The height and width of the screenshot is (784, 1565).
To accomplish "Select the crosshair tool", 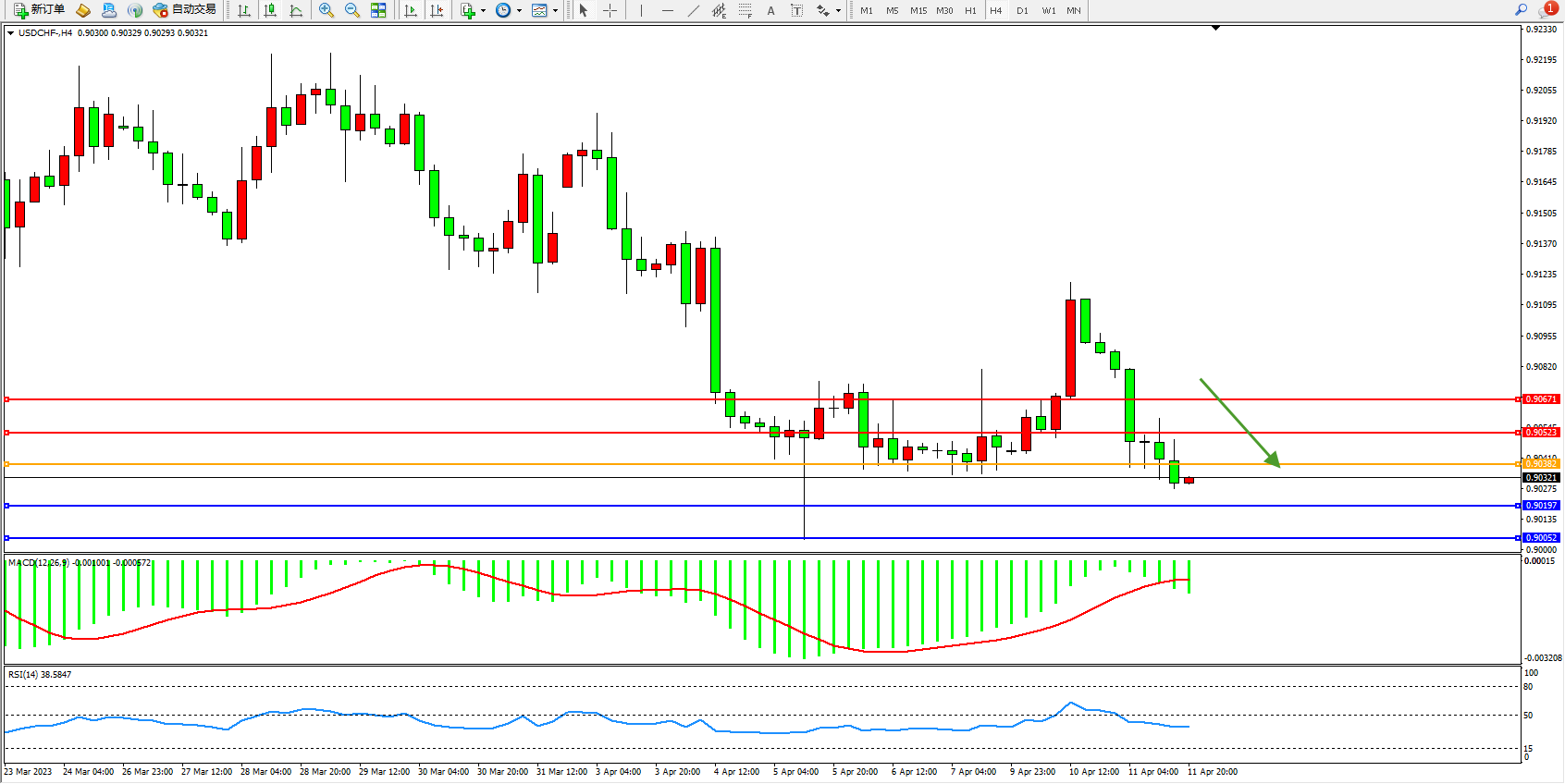I will 610,10.
